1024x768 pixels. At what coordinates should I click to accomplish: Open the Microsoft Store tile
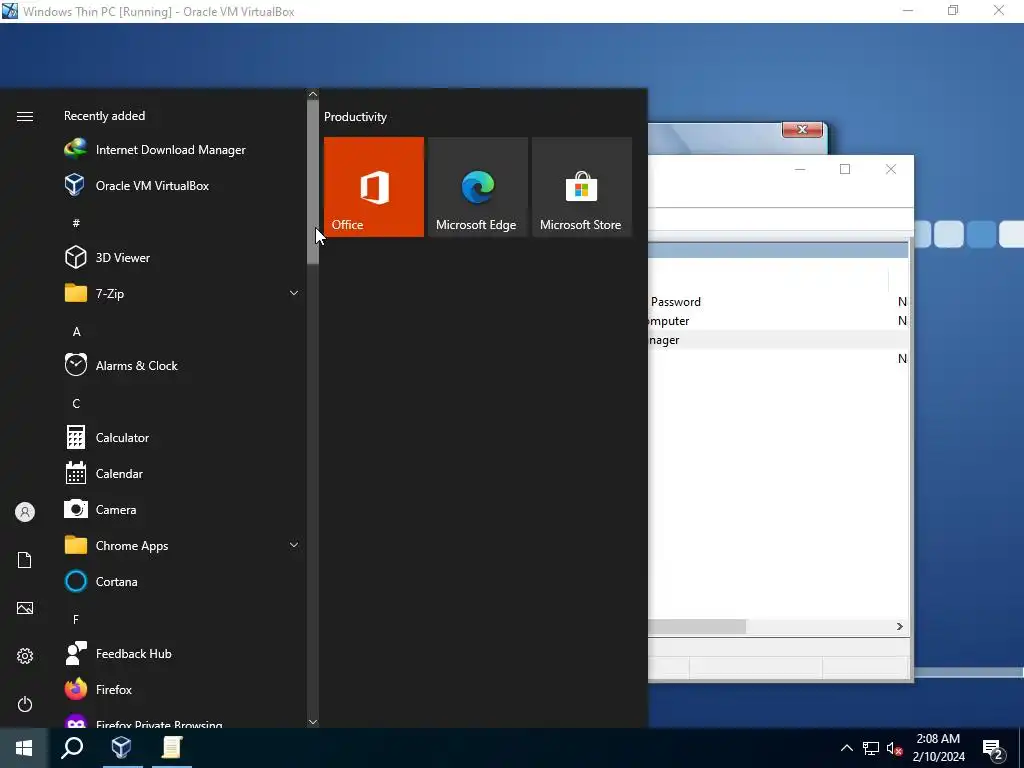click(582, 187)
